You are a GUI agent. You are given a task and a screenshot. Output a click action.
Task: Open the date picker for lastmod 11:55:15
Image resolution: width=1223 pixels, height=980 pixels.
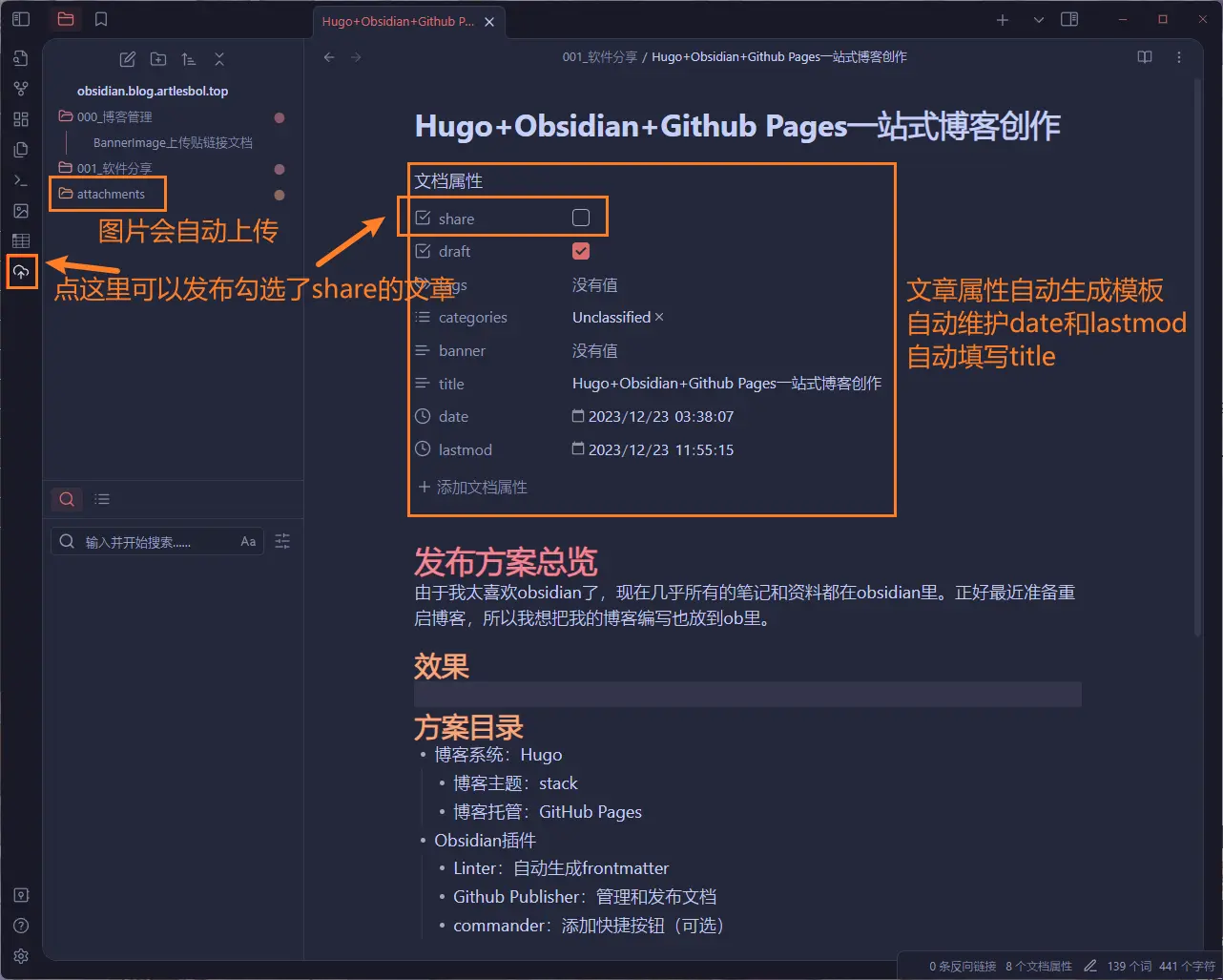[577, 448]
